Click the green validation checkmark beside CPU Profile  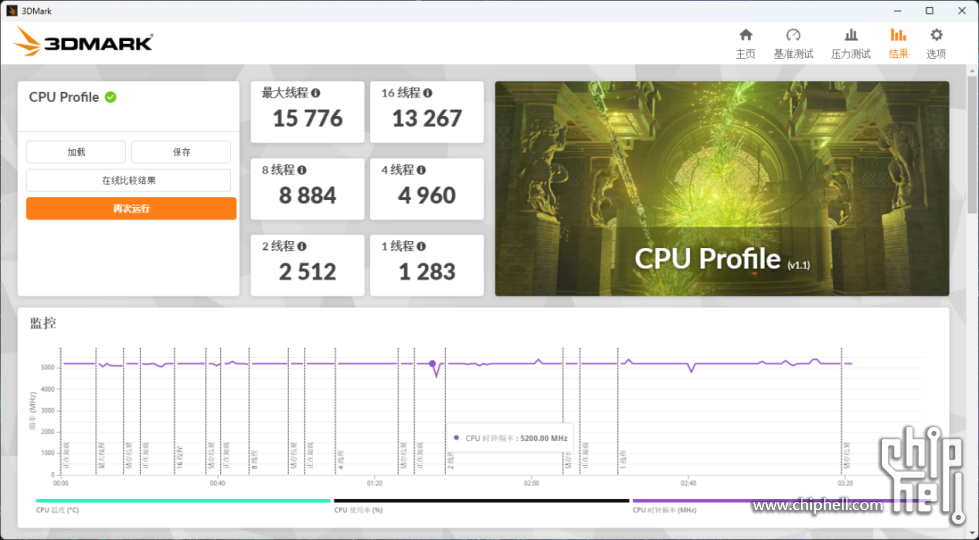coord(111,97)
